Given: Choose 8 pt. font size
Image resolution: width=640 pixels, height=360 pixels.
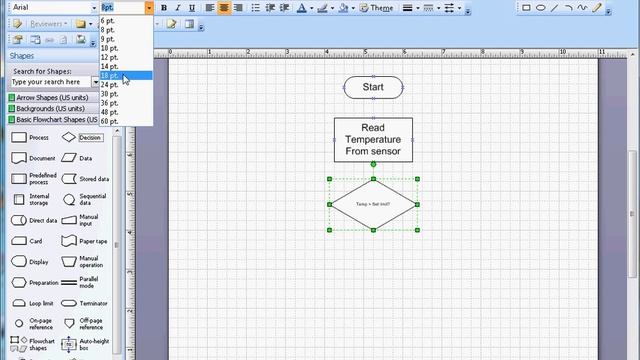Looking at the screenshot, I should click(126, 30).
